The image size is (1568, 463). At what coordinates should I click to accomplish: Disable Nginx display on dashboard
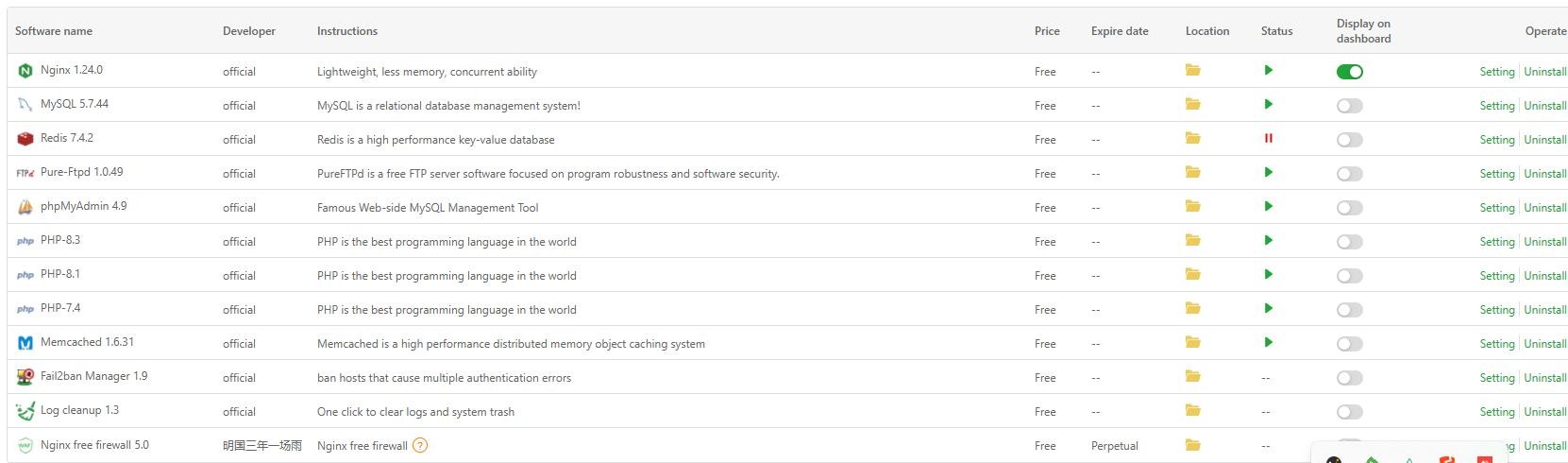click(x=1350, y=72)
